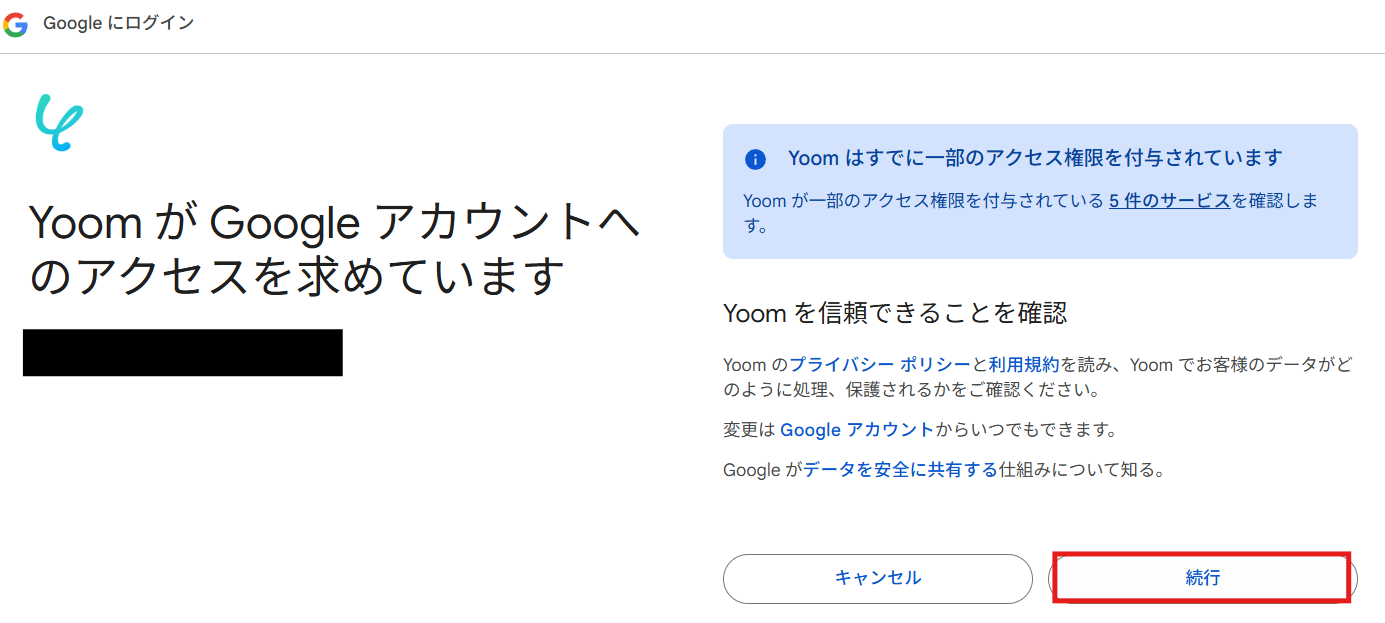Click the banner text 'Yoom が一部のアクセス権限を付与されている'
The width and height of the screenshot is (1385, 623).
pyautogui.click(x=924, y=201)
